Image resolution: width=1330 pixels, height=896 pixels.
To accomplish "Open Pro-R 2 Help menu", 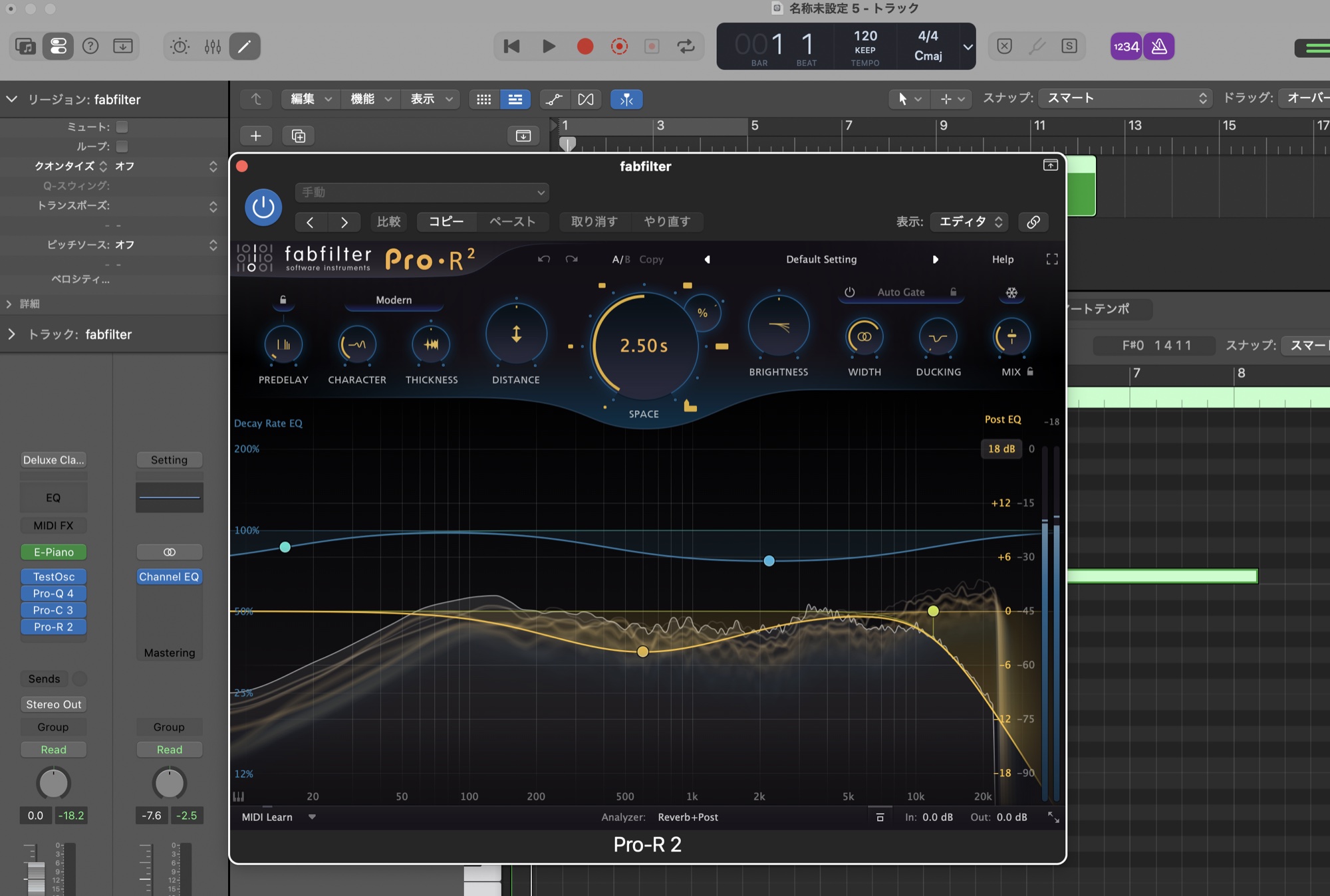I will 1003,259.
